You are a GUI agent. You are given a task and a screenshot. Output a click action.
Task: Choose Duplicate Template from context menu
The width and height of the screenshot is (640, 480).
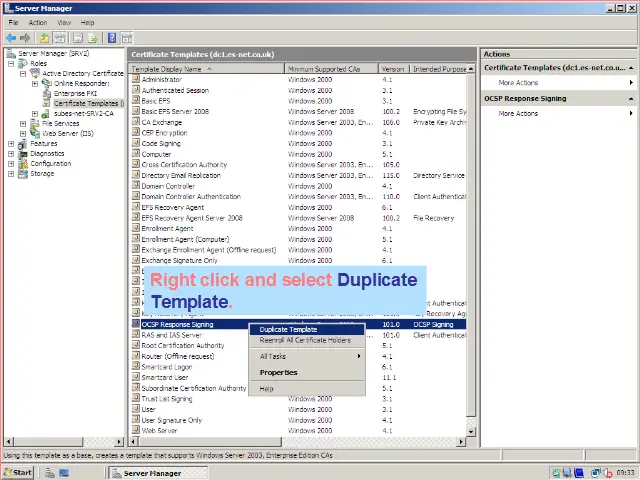click(x=307, y=329)
